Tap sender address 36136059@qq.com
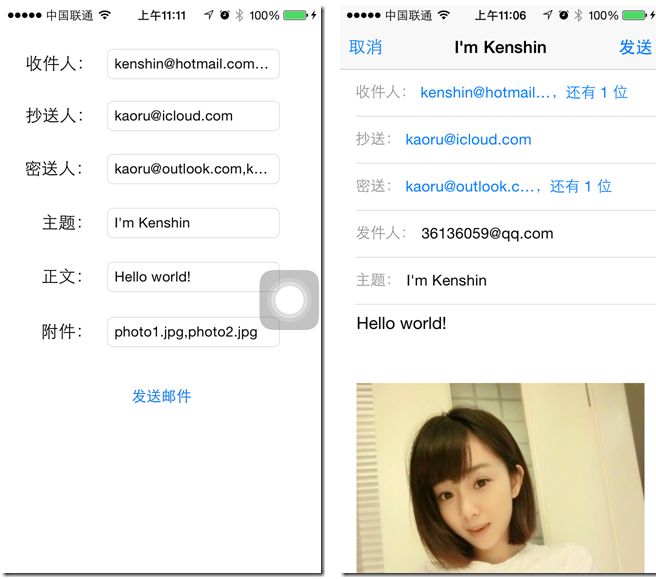The height and width of the screenshot is (579, 656). click(x=487, y=233)
